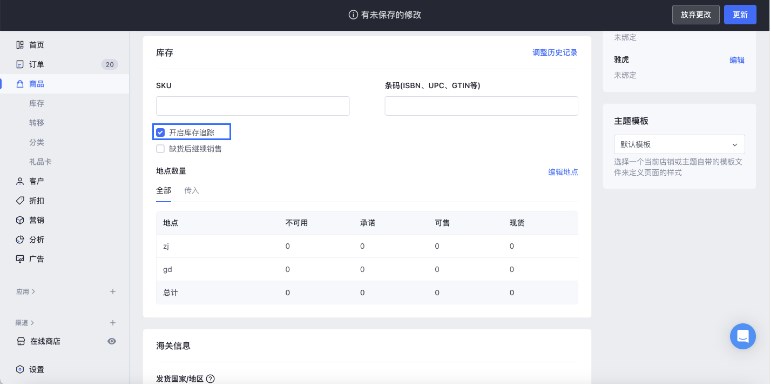Click the 客户 customers person icon

pyautogui.click(x=20, y=181)
